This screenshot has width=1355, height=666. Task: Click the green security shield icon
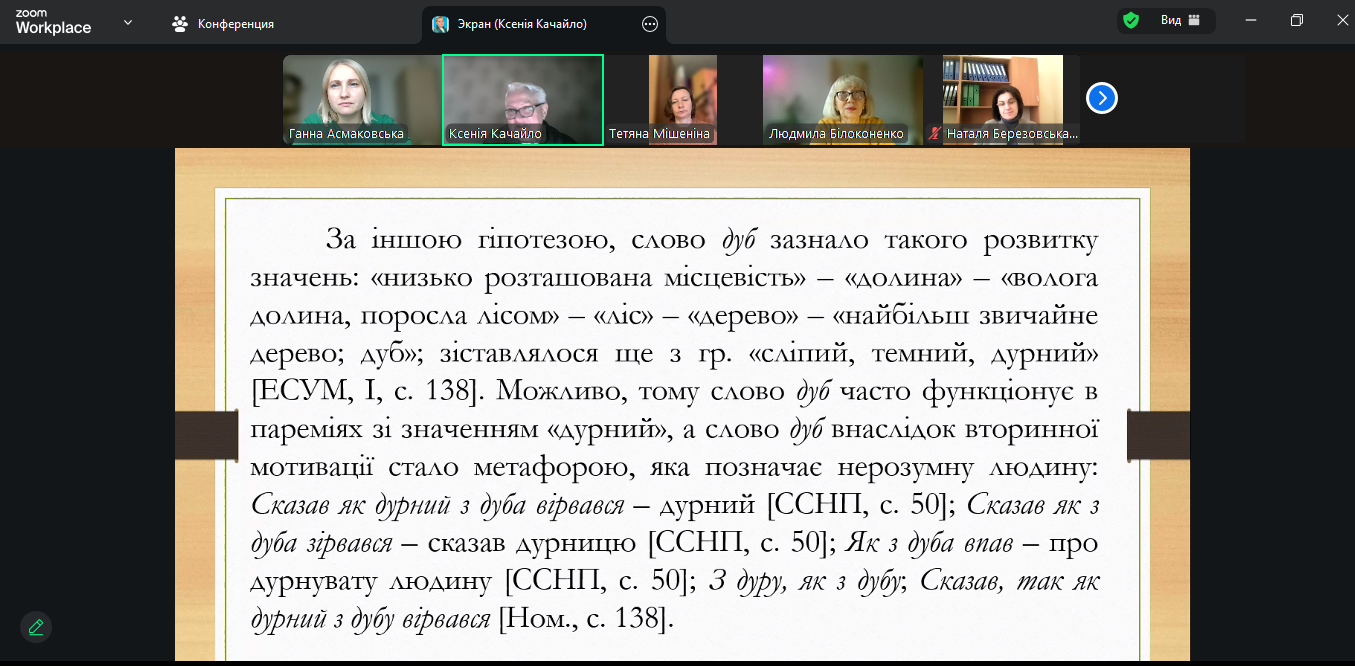[x=1131, y=20]
